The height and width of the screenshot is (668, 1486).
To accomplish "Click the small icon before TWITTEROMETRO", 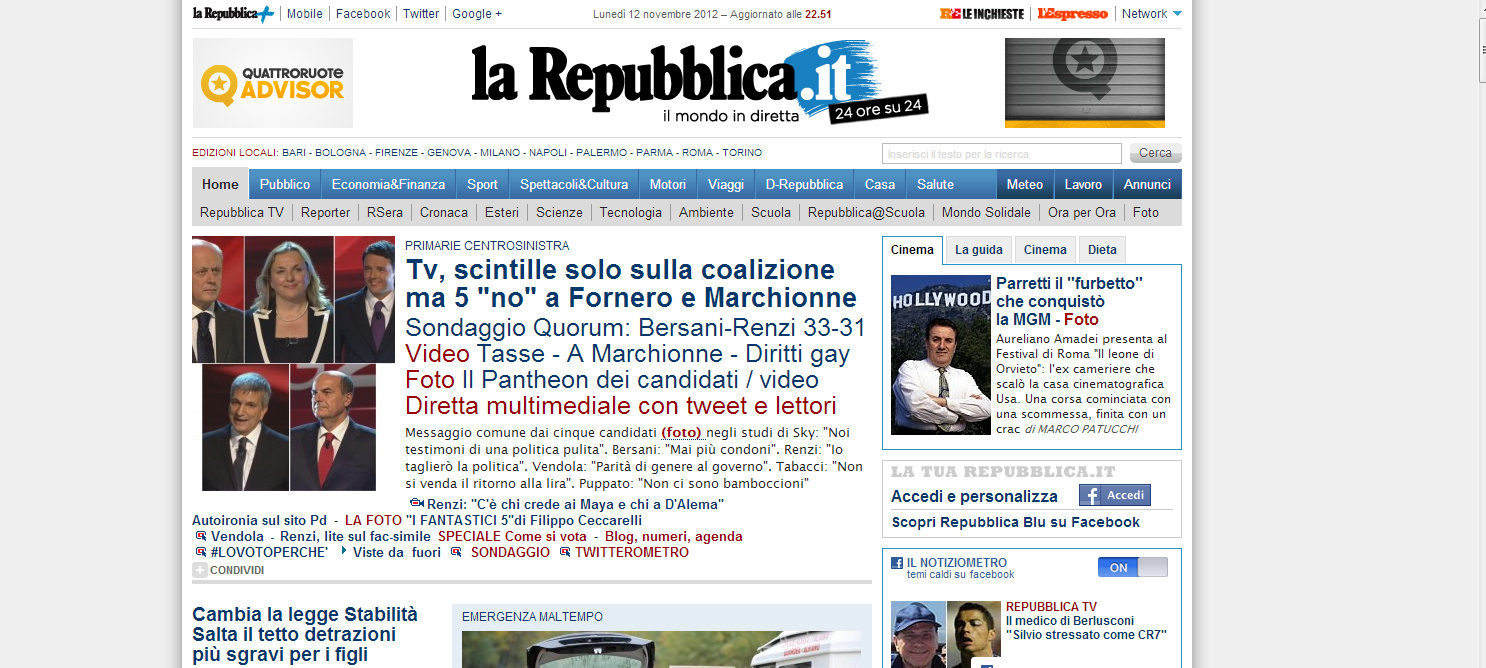I will tap(565, 552).
